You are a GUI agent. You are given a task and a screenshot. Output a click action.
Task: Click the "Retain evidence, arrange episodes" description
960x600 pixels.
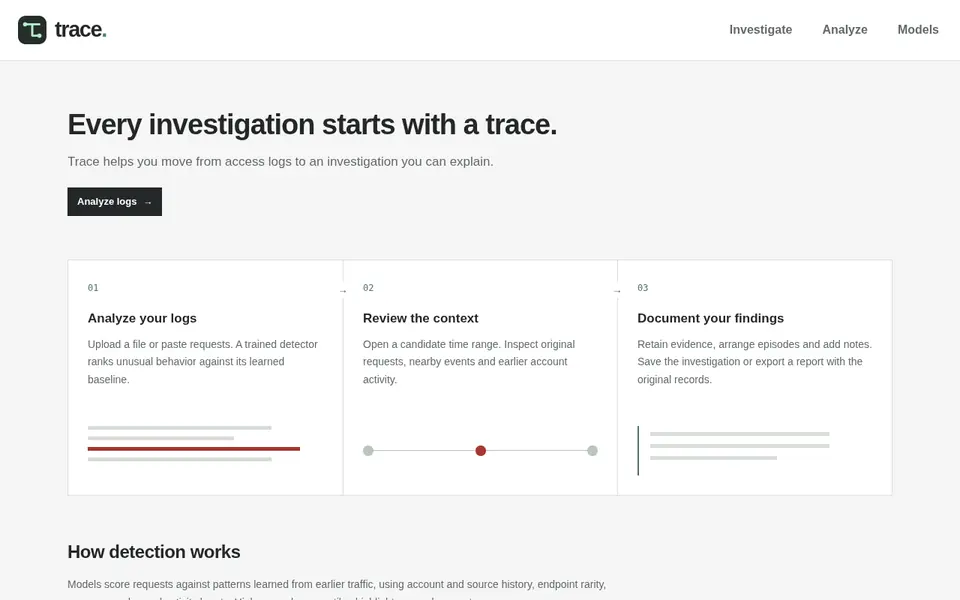click(x=754, y=362)
